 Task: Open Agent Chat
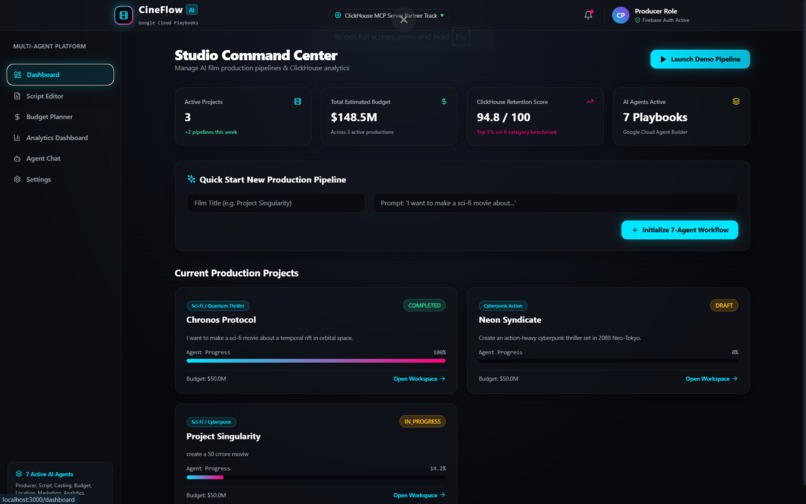point(60,158)
